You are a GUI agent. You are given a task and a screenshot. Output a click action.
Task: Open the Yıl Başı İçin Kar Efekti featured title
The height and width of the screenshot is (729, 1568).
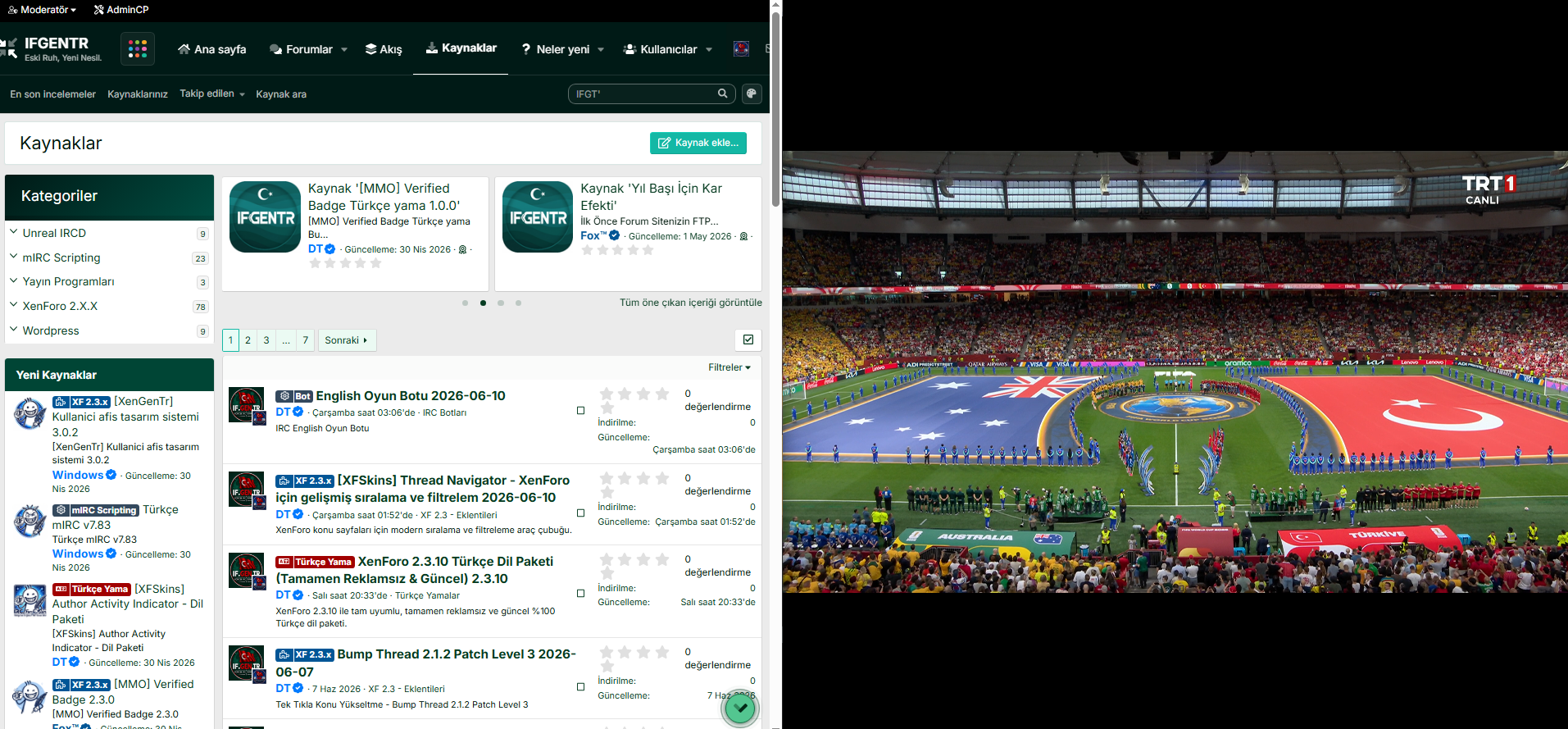click(x=651, y=197)
